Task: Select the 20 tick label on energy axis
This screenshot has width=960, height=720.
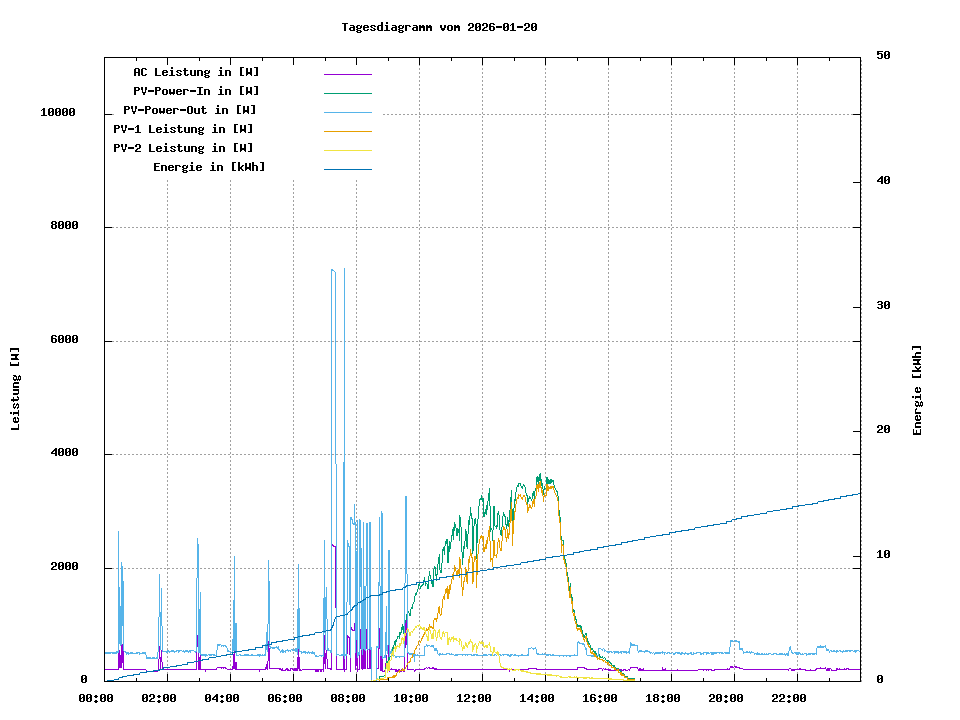Action: point(883,431)
